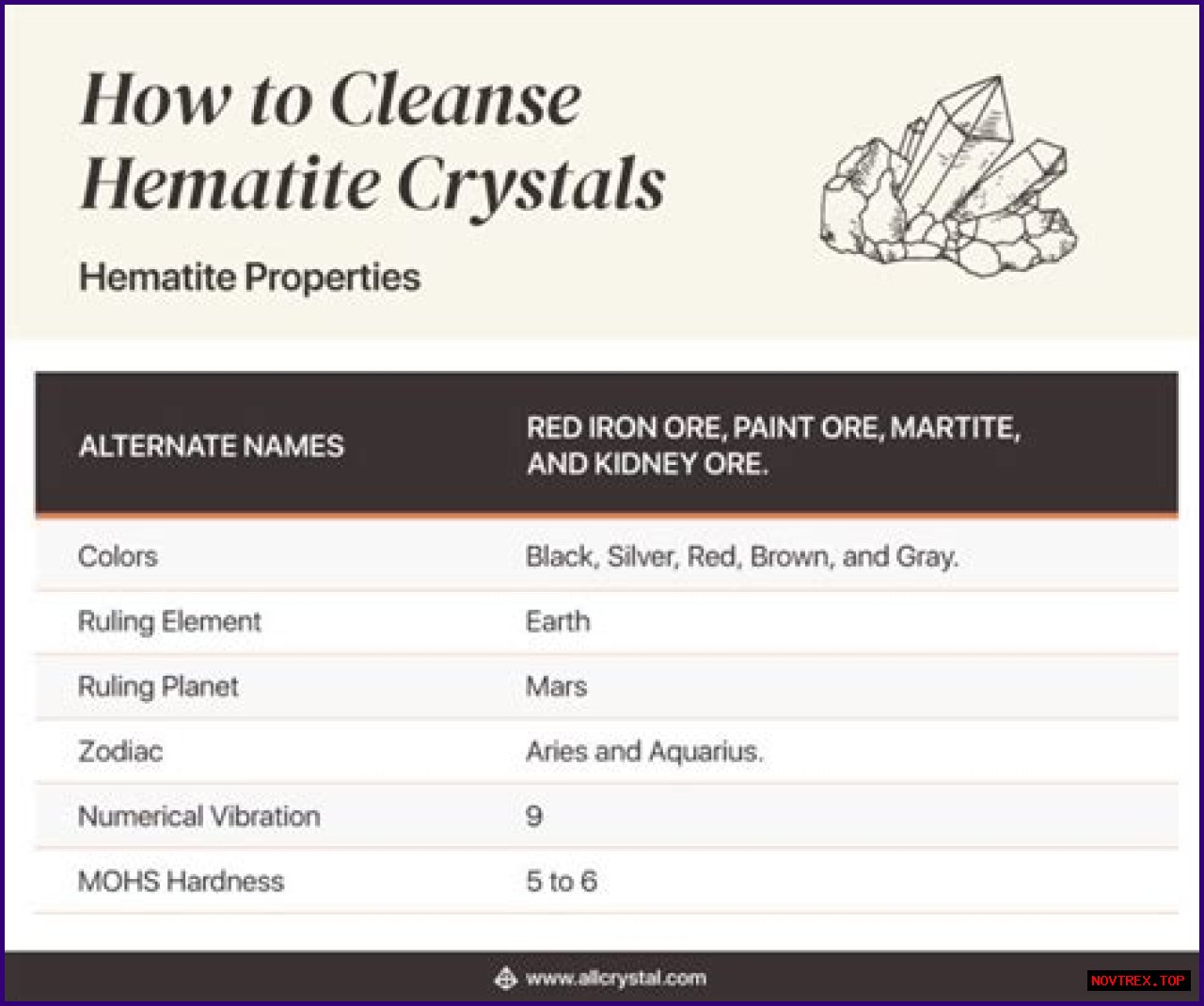1204x1006 pixels.
Task: Click the crystal cluster illustration
Action: (x=948, y=179)
